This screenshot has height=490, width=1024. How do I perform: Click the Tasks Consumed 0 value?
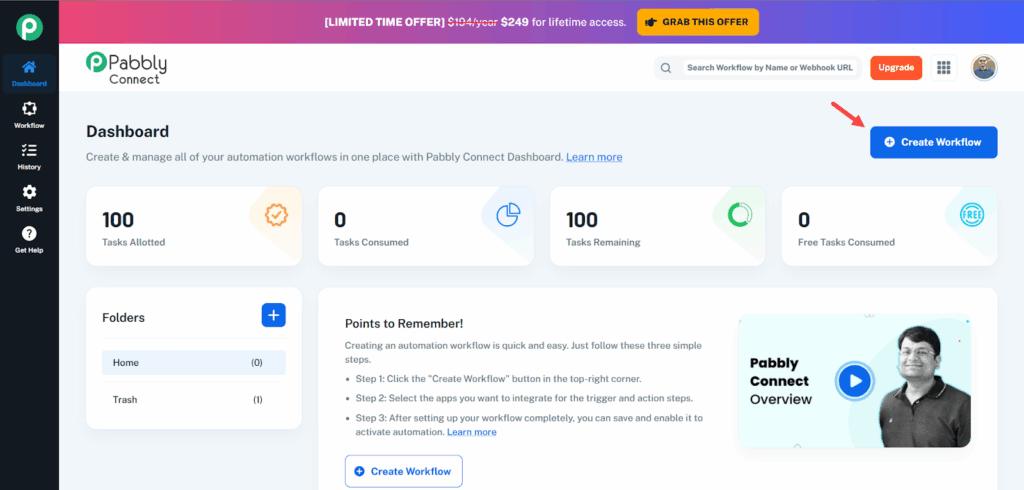point(340,220)
